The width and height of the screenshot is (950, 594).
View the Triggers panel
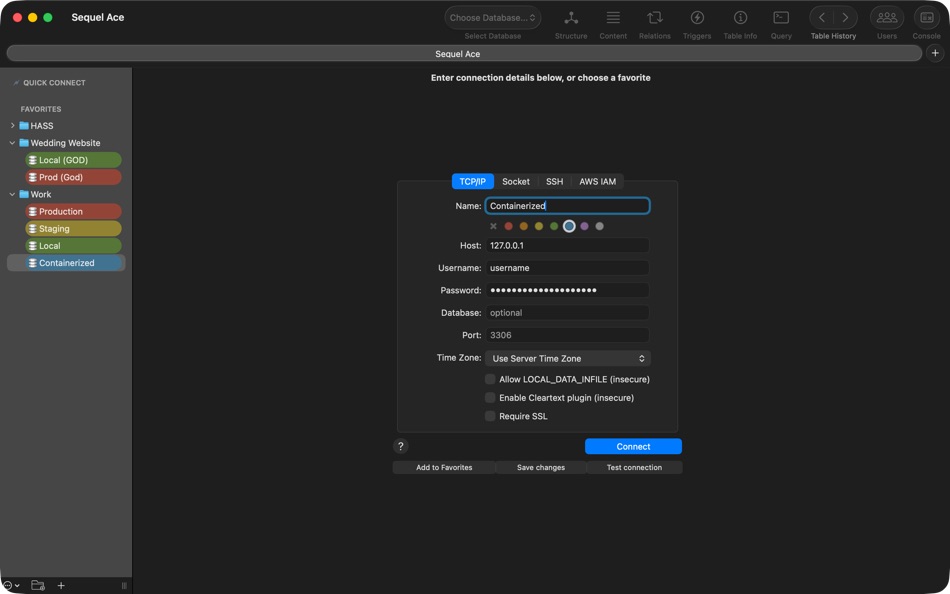tap(696, 22)
